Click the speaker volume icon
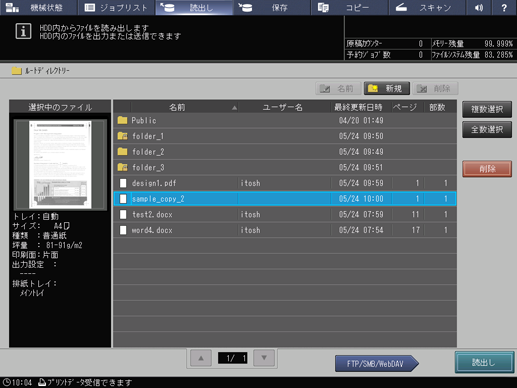Image resolution: width=517 pixels, height=388 pixels. coord(479,7)
